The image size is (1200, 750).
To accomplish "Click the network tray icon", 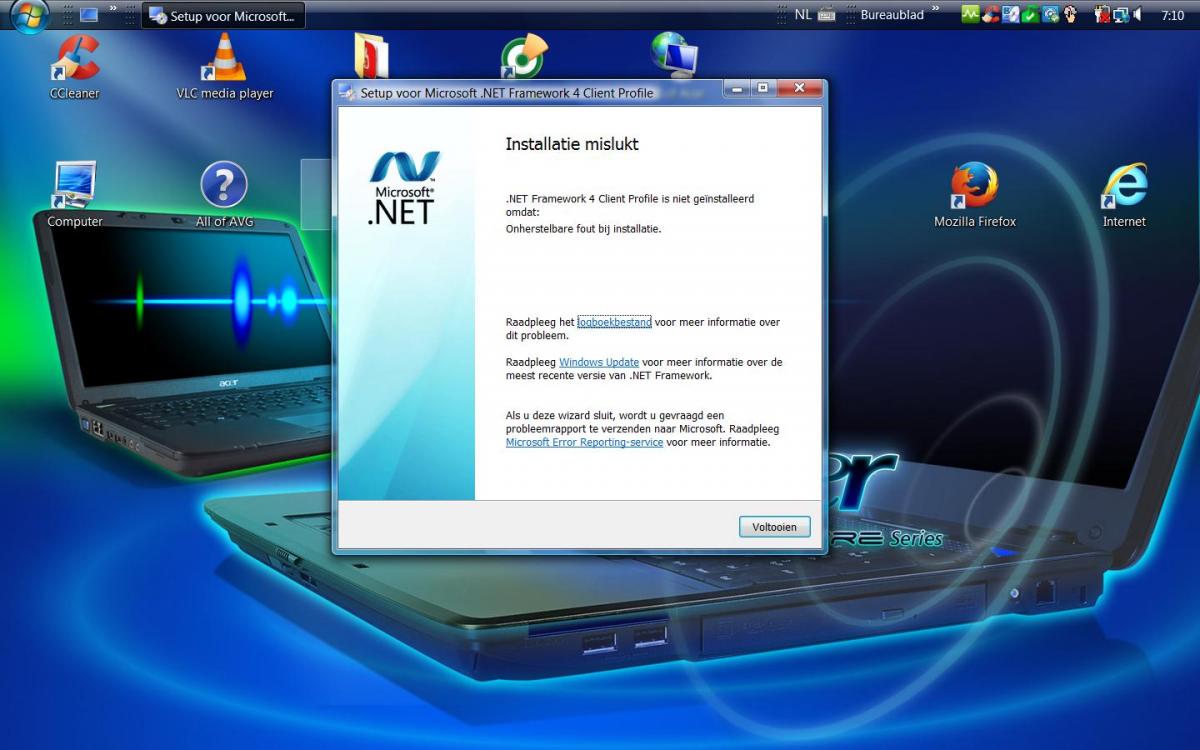I will point(1120,15).
